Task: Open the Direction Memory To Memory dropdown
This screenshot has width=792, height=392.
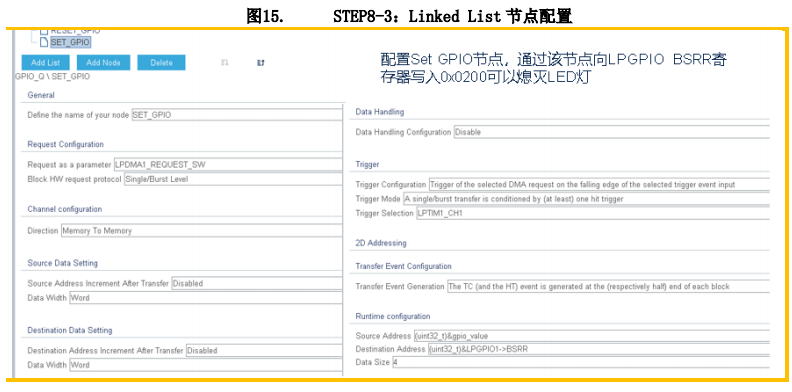Action: tap(202, 230)
